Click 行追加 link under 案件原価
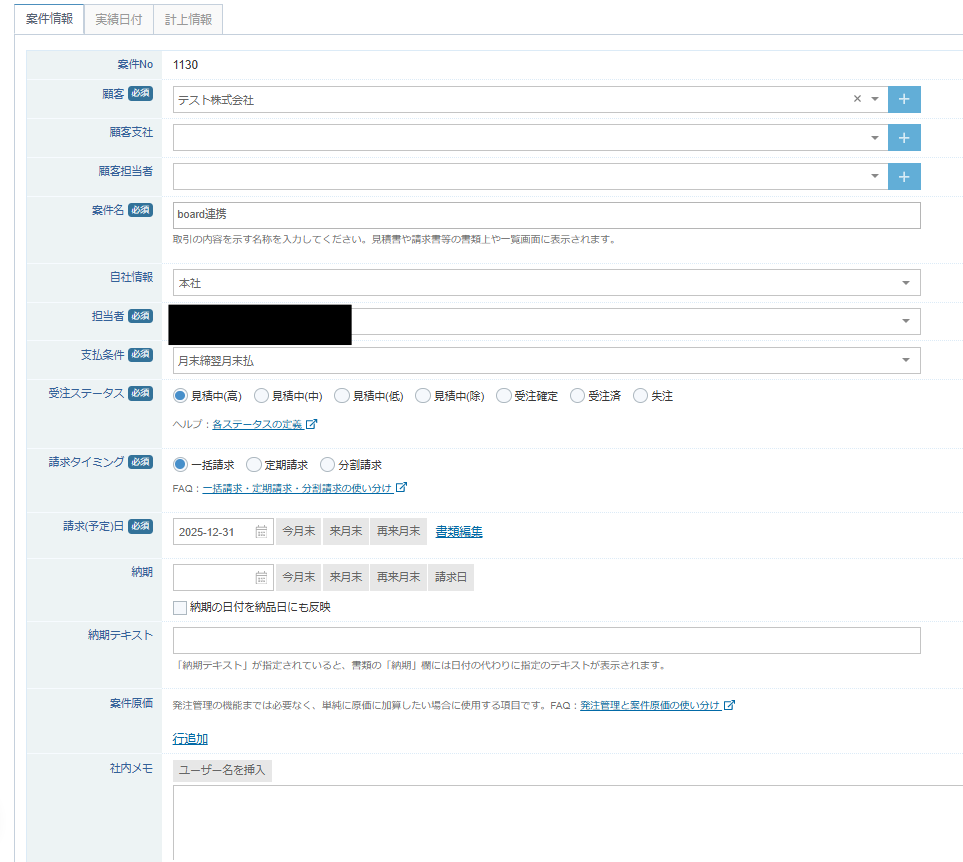The width and height of the screenshot is (963, 862). pos(190,739)
